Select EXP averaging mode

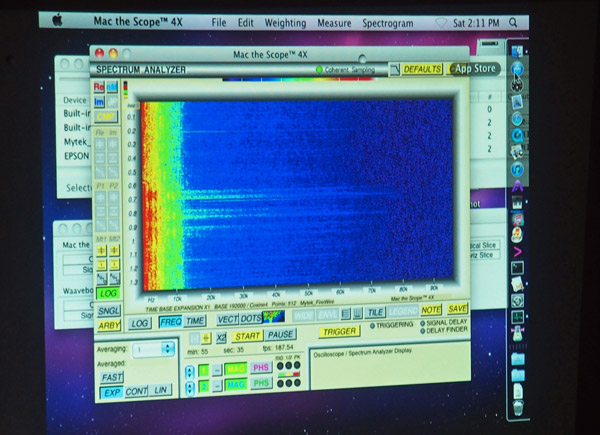pos(112,393)
